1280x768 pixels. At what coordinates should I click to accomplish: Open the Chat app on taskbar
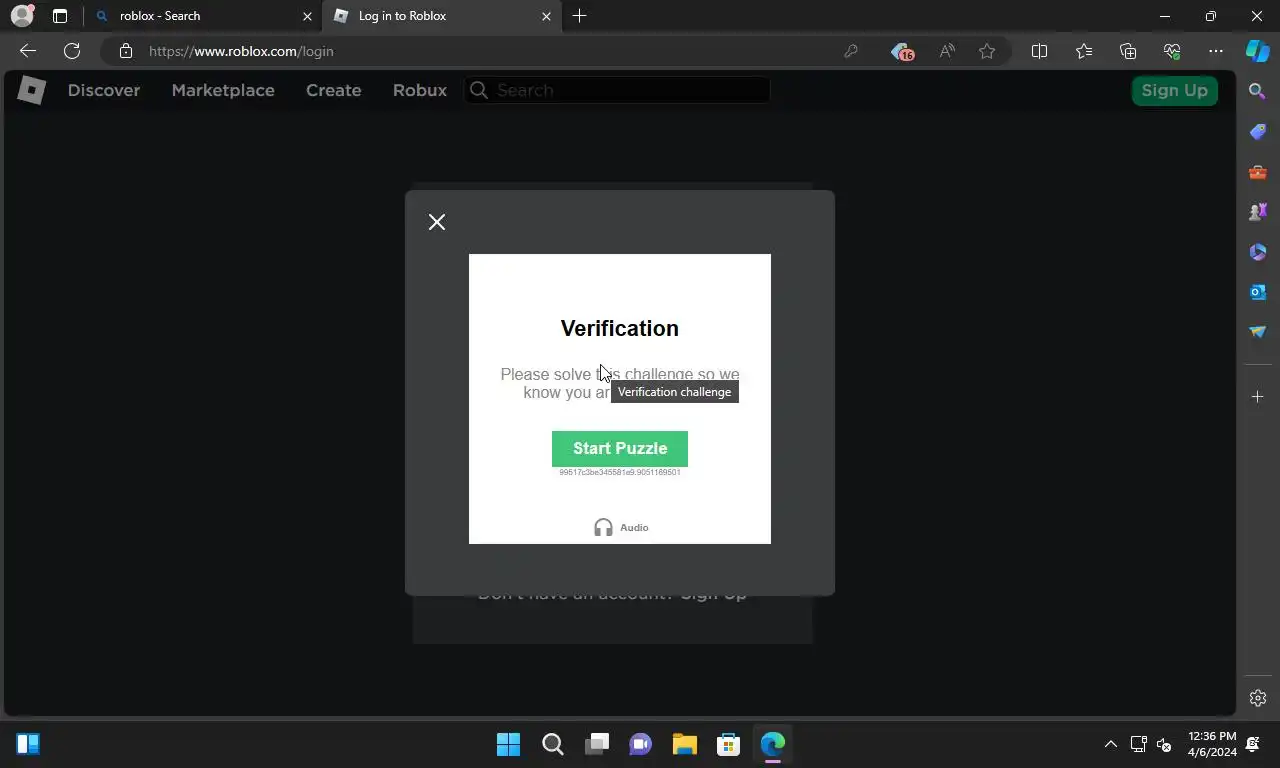pyautogui.click(x=641, y=744)
